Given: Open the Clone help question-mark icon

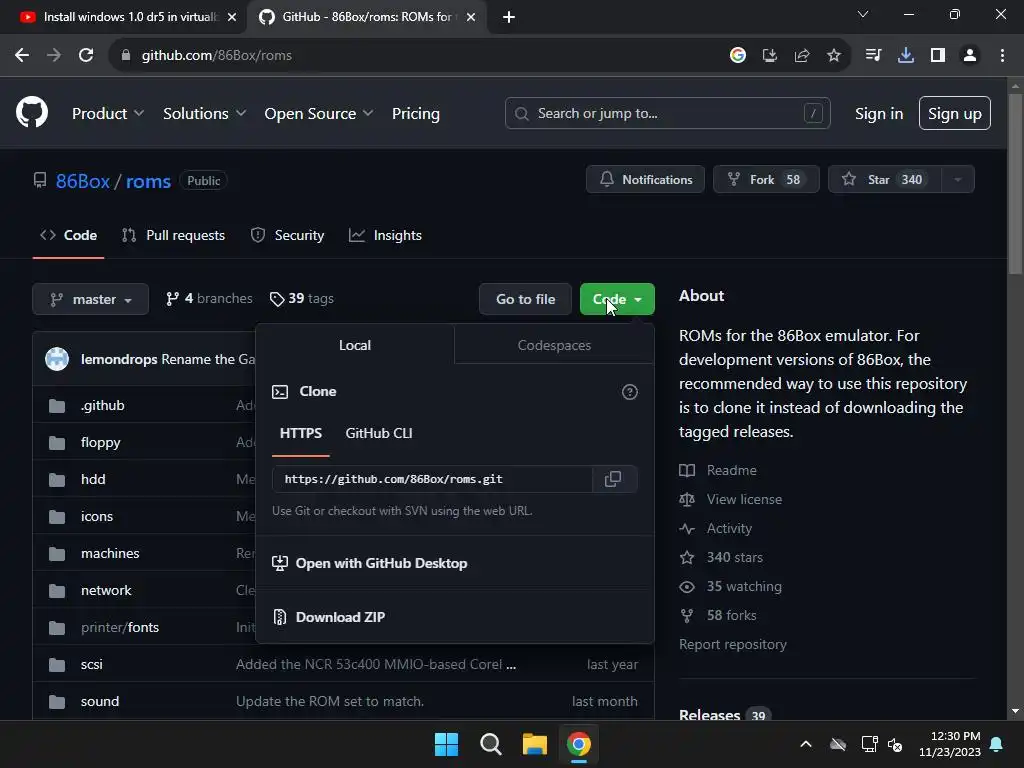Looking at the screenshot, I should point(630,392).
